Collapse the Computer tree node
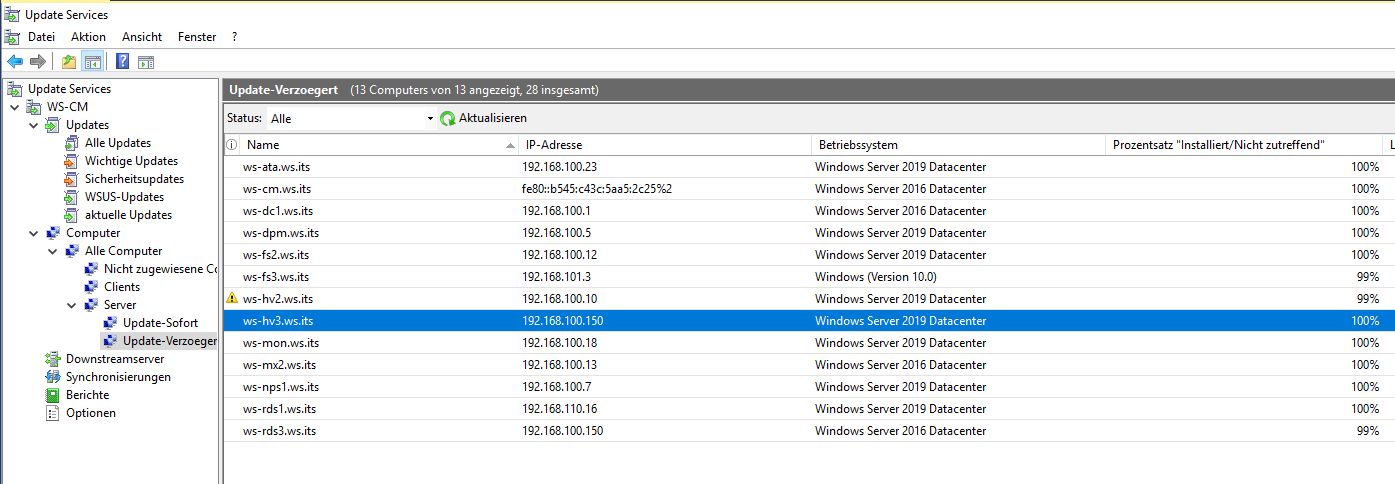1395x484 pixels. [x=34, y=233]
